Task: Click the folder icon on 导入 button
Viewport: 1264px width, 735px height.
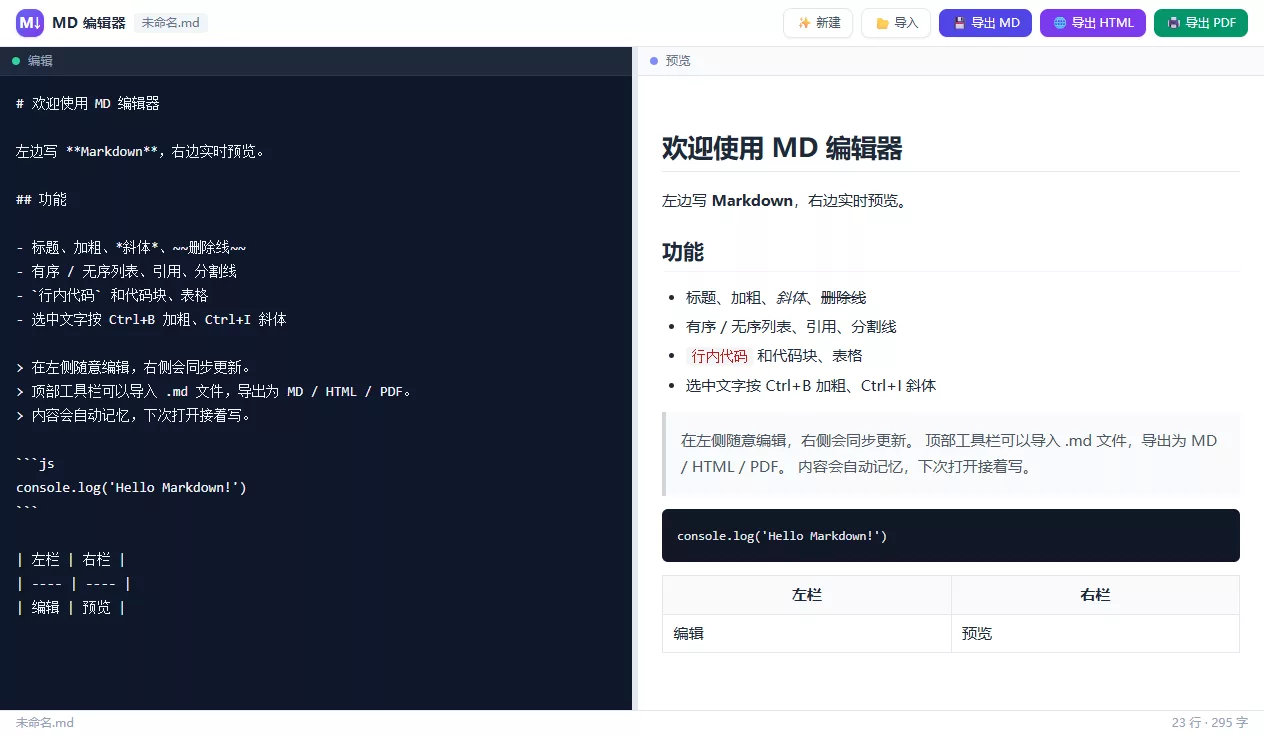Action: [x=882, y=23]
